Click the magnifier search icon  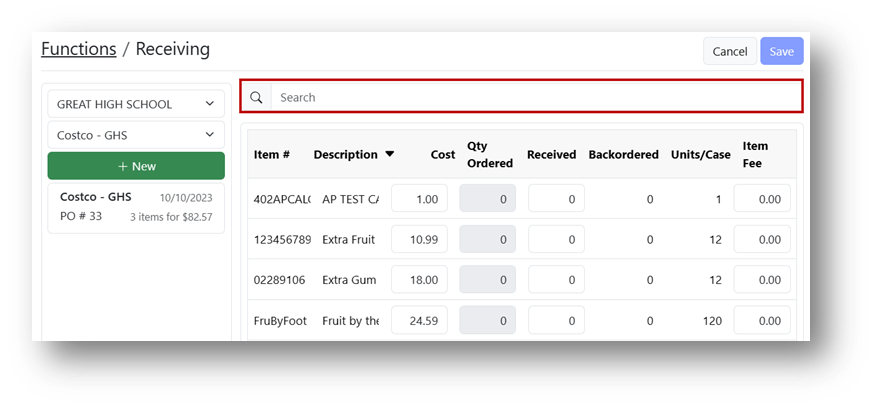click(256, 98)
